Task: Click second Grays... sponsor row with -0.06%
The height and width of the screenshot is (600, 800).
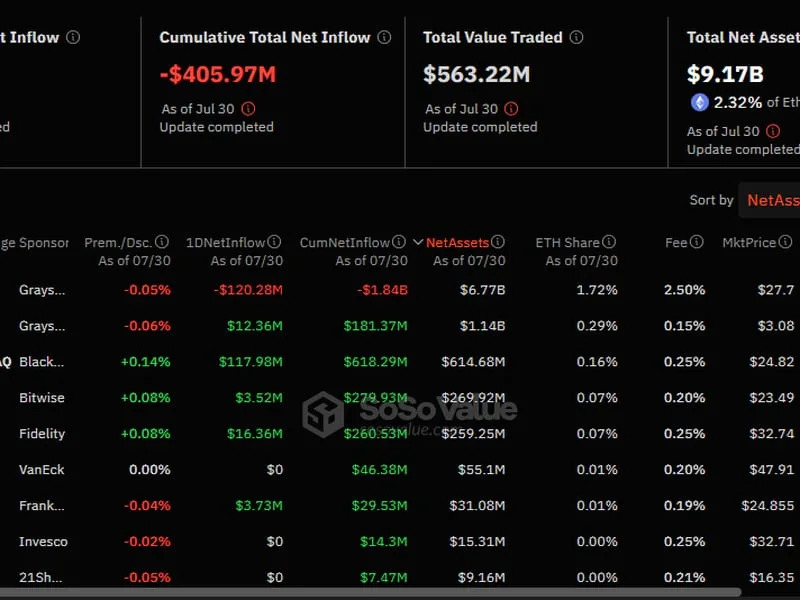Action: pyautogui.click(x=400, y=326)
